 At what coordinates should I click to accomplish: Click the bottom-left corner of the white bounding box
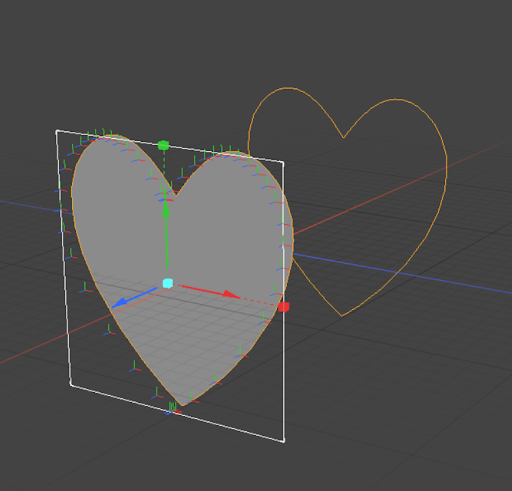click(x=71, y=385)
